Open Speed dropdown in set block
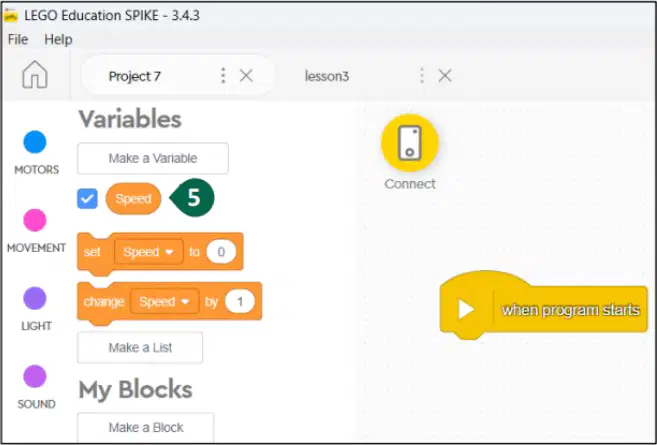Image resolution: width=657 pixels, height=445 pixels. [149, 252]
